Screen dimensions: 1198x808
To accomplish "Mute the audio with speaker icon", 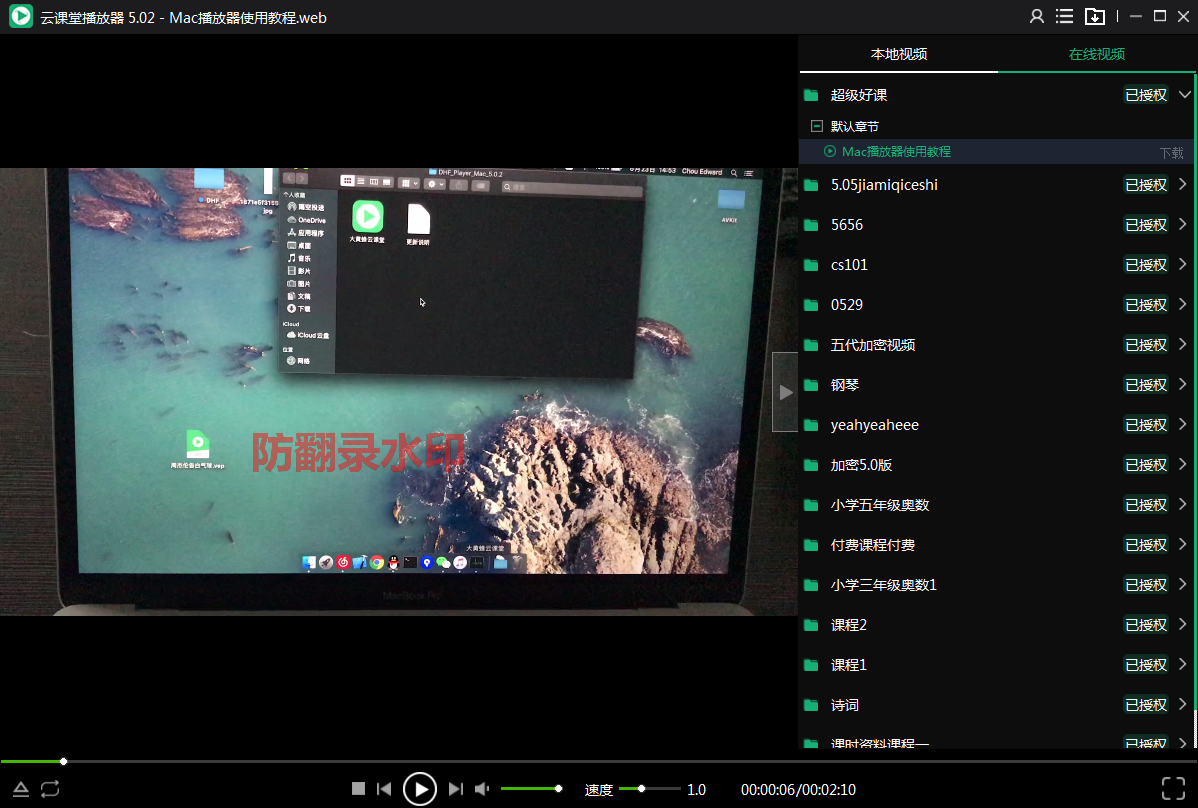I will [482, 789].
